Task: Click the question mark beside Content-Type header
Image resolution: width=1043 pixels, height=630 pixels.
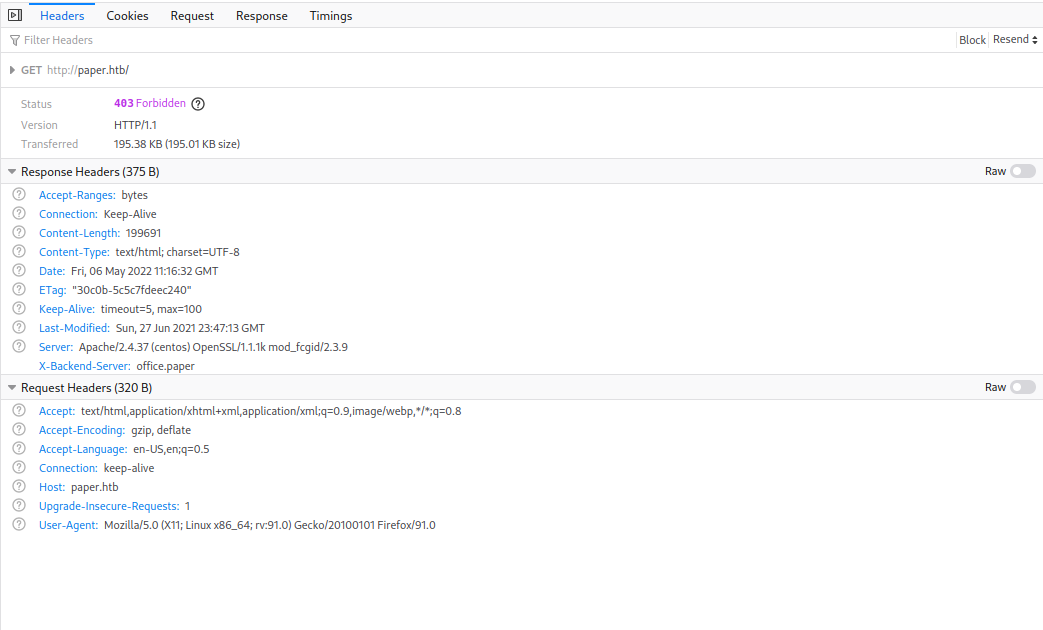Action: pyautogui.click(x=18, y=251)
